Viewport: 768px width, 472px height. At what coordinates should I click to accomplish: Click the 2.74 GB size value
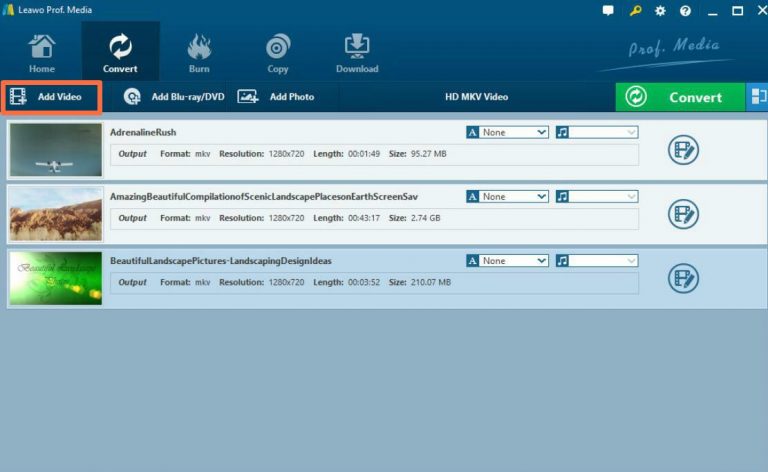426,218
